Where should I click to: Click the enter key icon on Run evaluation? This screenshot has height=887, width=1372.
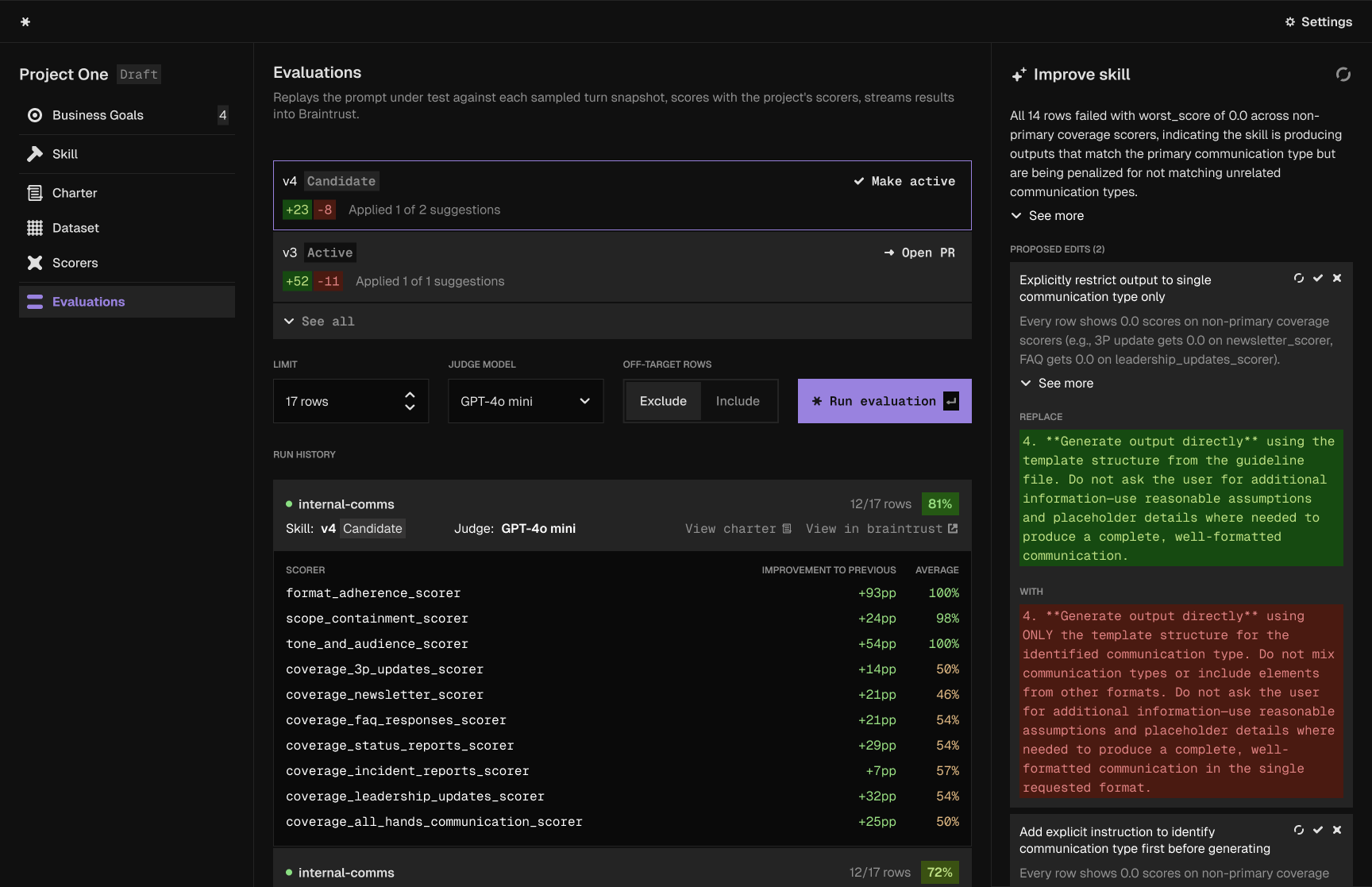(951, 401)
